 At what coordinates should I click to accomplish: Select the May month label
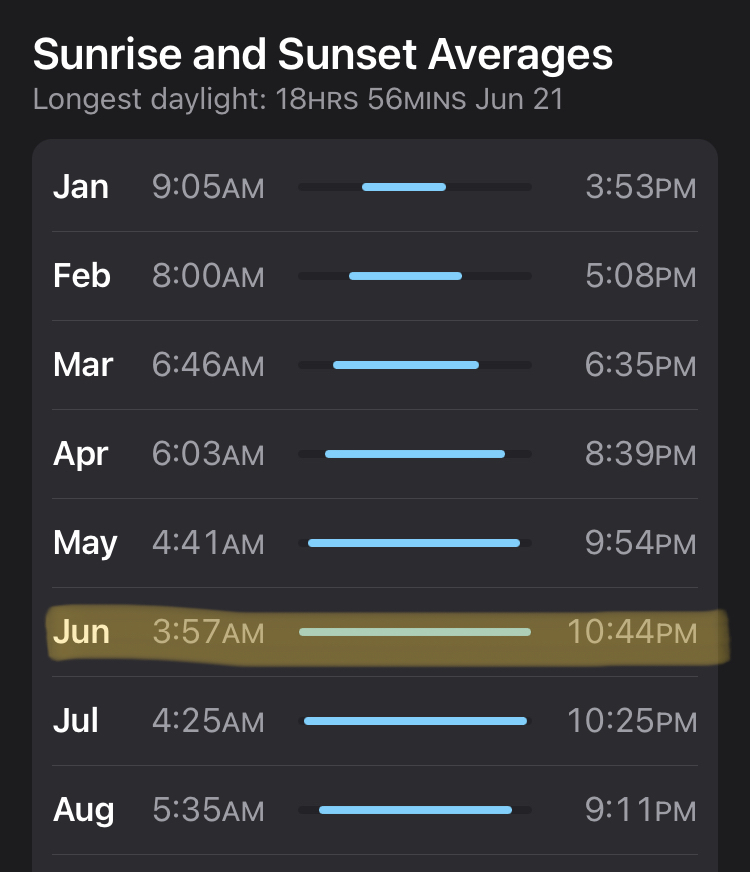(x=85, y=543)
